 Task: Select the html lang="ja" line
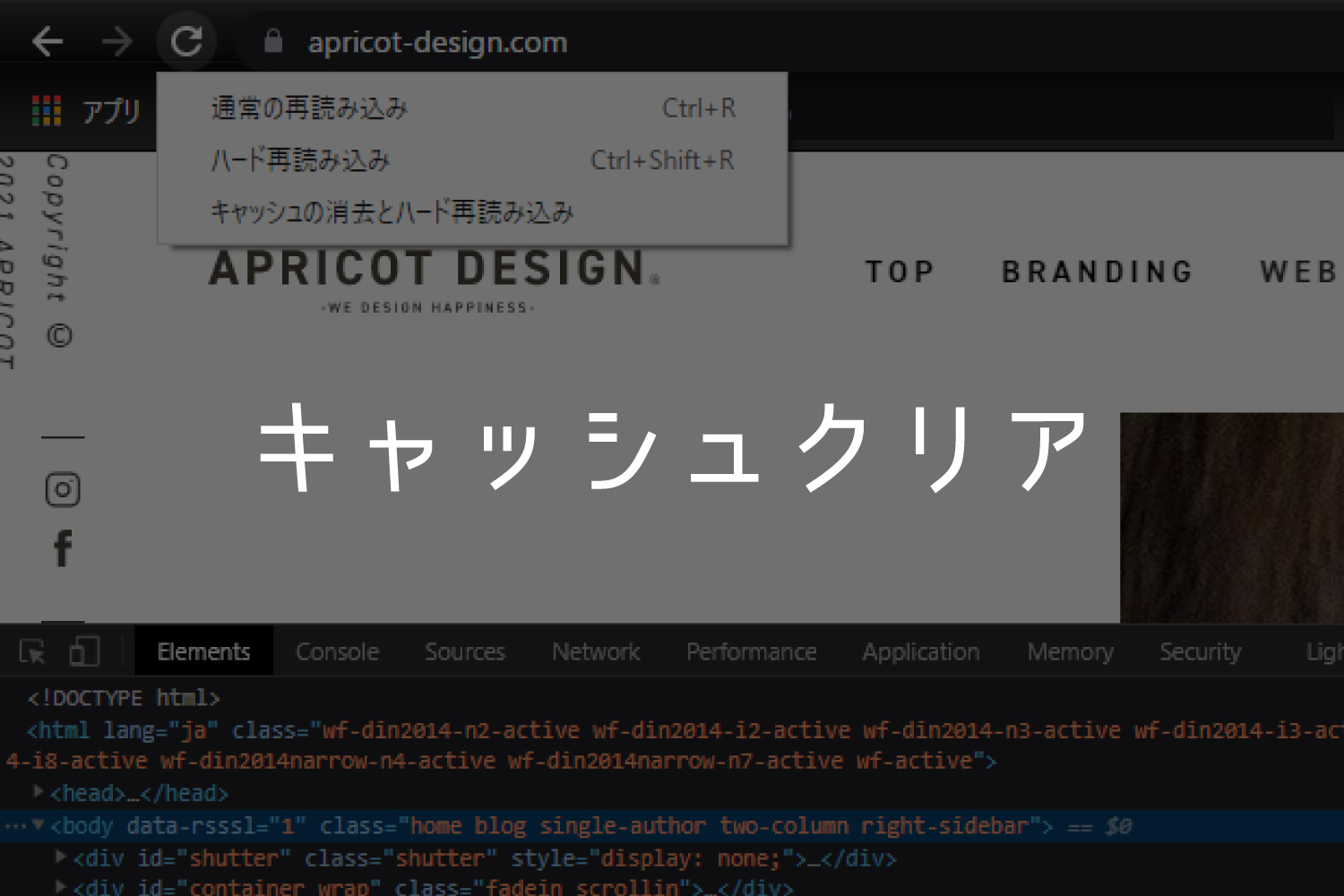[672, 745]
